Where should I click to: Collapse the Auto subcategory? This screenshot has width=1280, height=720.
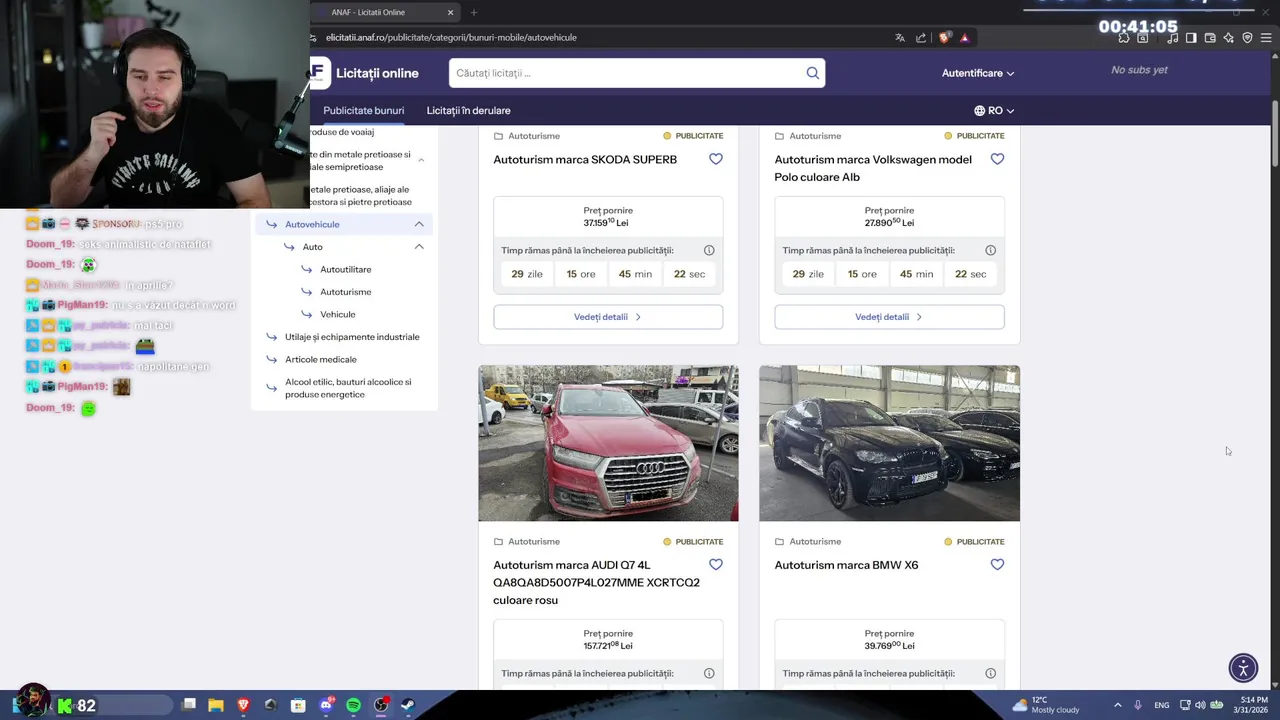click(419, 247)
